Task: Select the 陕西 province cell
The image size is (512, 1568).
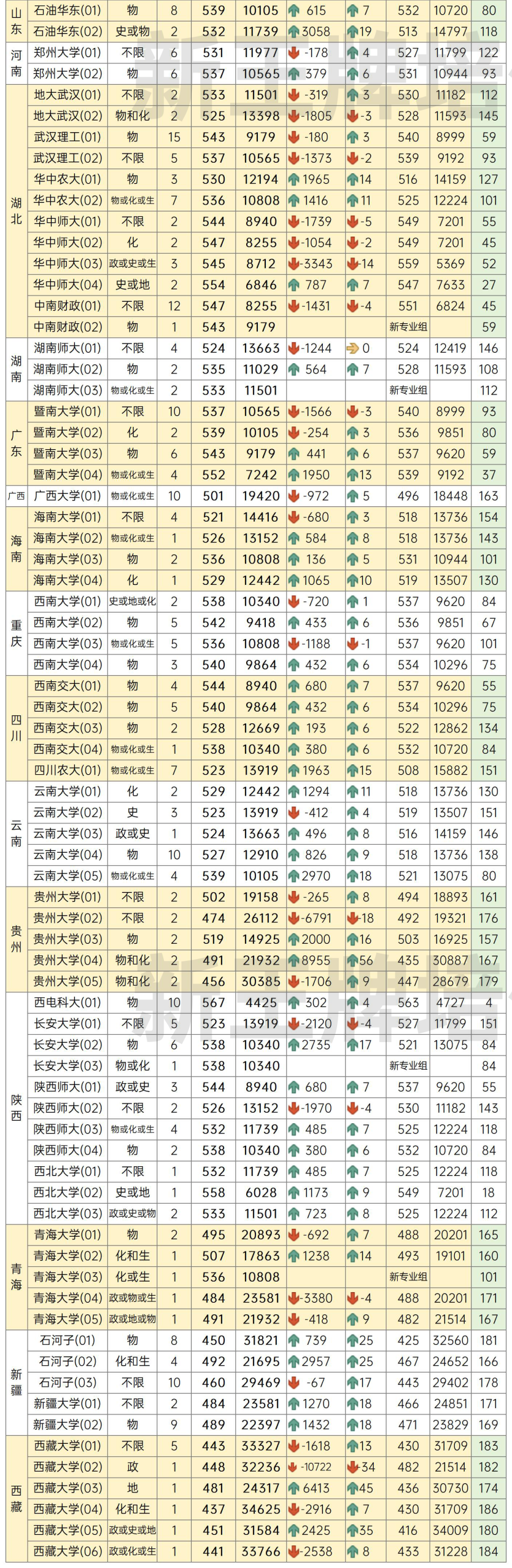Action: (17, 1108)
